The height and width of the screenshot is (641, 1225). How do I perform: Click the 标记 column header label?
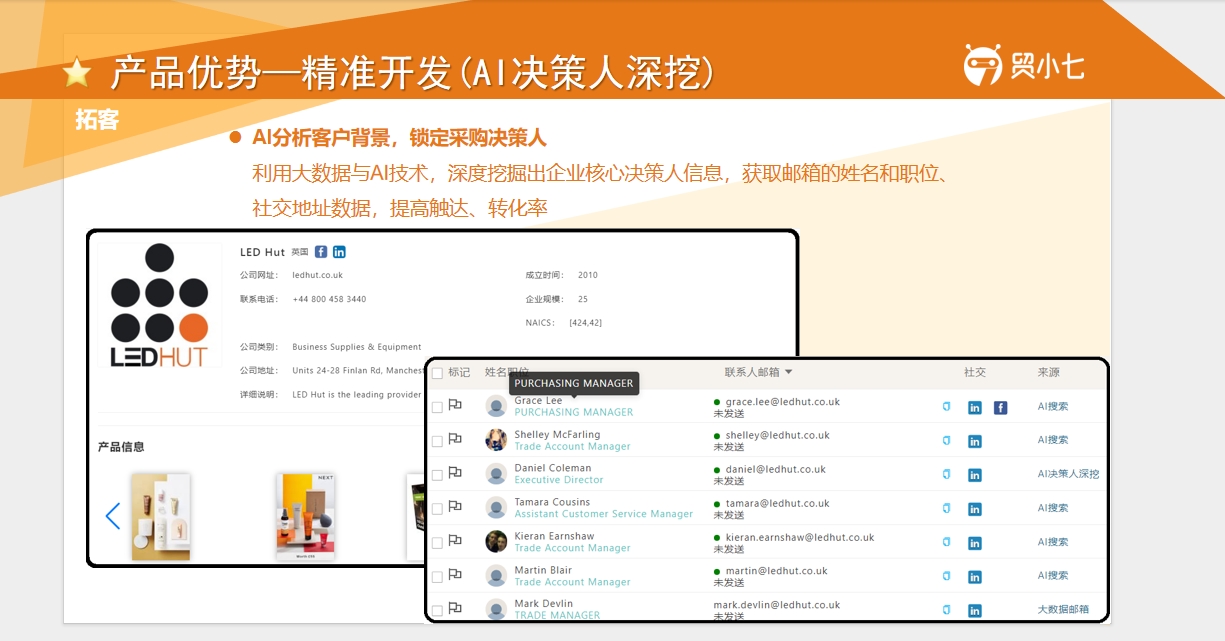tap(459, 372)
